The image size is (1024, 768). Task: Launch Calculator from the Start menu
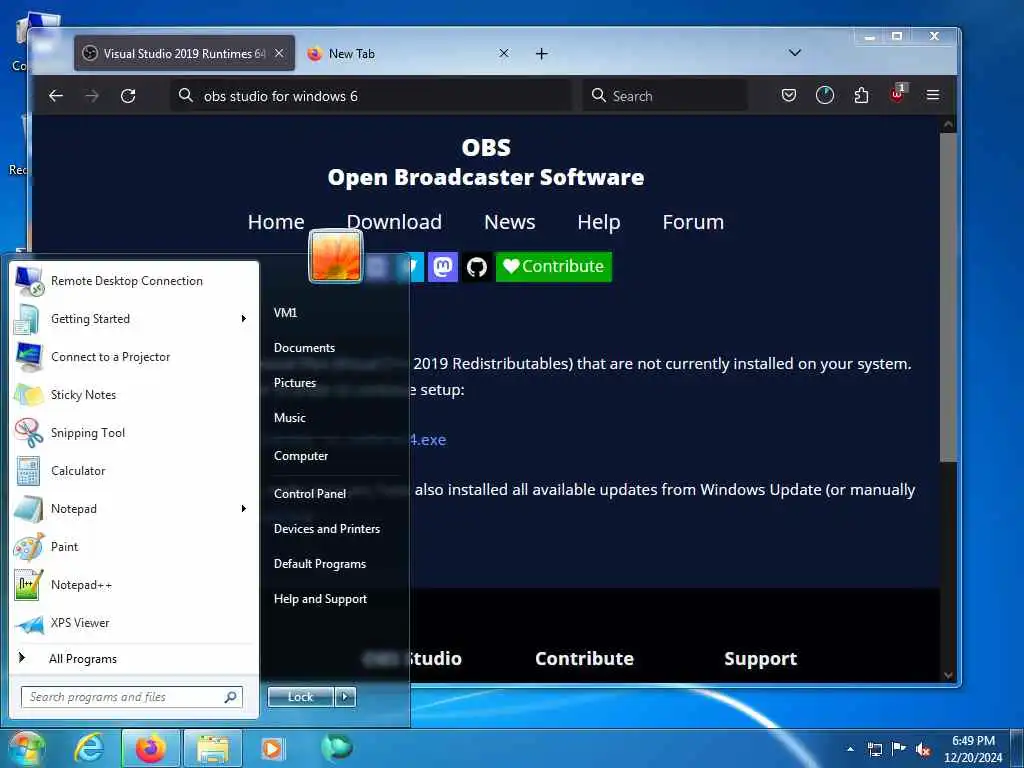pos(134,470)
